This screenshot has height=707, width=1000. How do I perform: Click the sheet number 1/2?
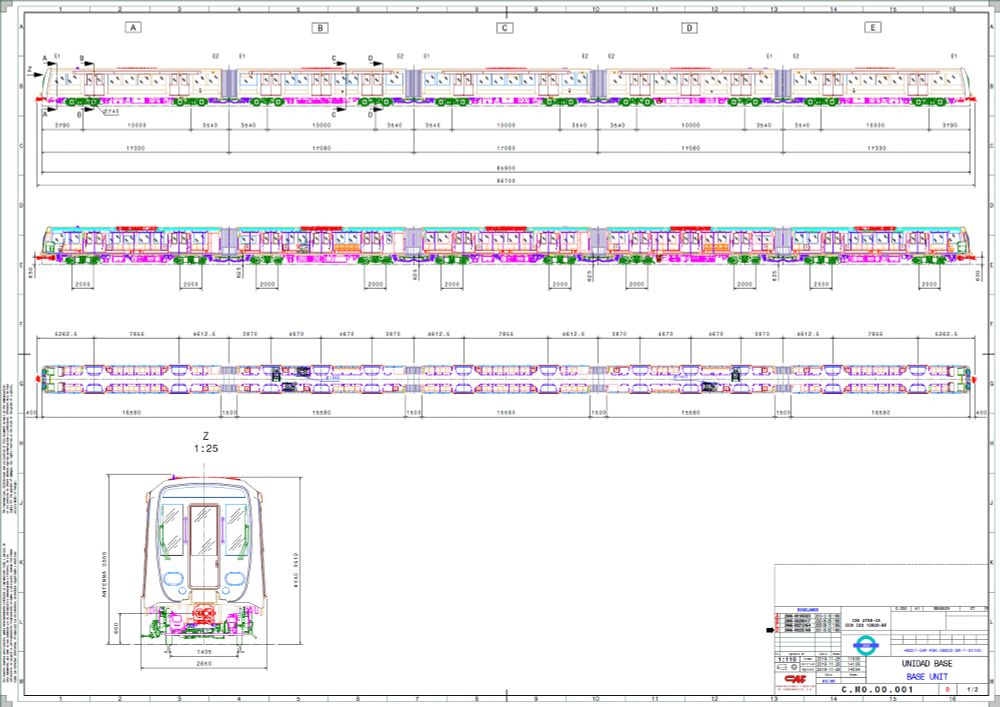pyautogui.click(x=973, y=689)
